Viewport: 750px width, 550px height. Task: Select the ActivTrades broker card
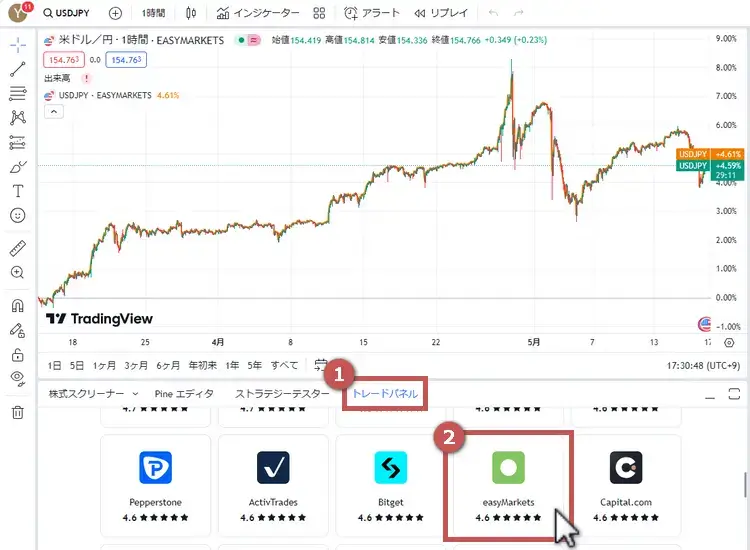(x=273, y=485)
